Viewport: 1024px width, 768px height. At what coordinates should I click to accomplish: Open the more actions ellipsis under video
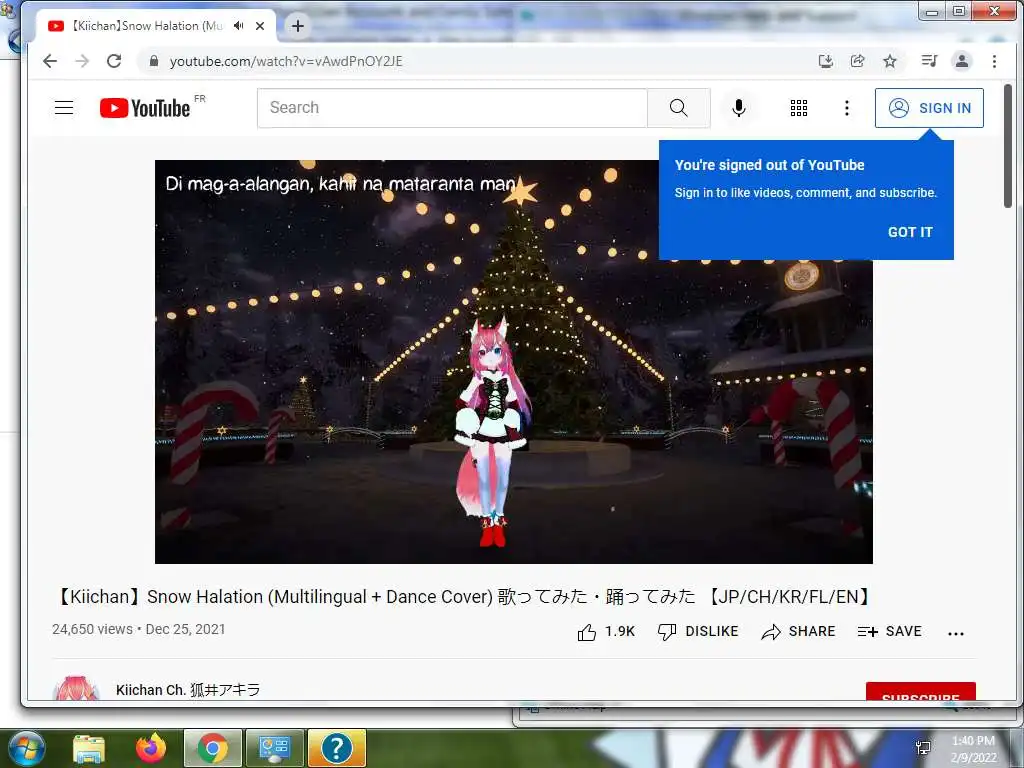click(x=955, y=633)
